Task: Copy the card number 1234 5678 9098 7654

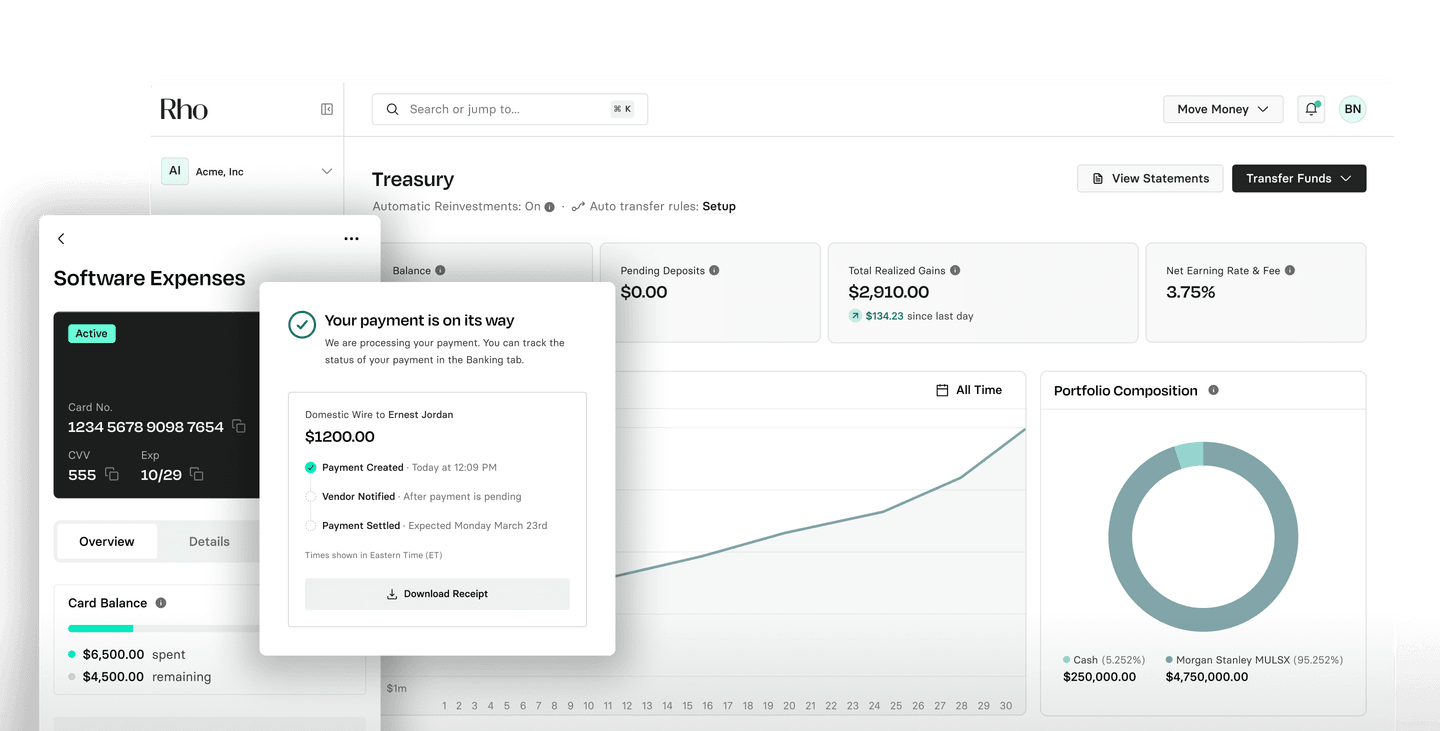Action: 238,427
